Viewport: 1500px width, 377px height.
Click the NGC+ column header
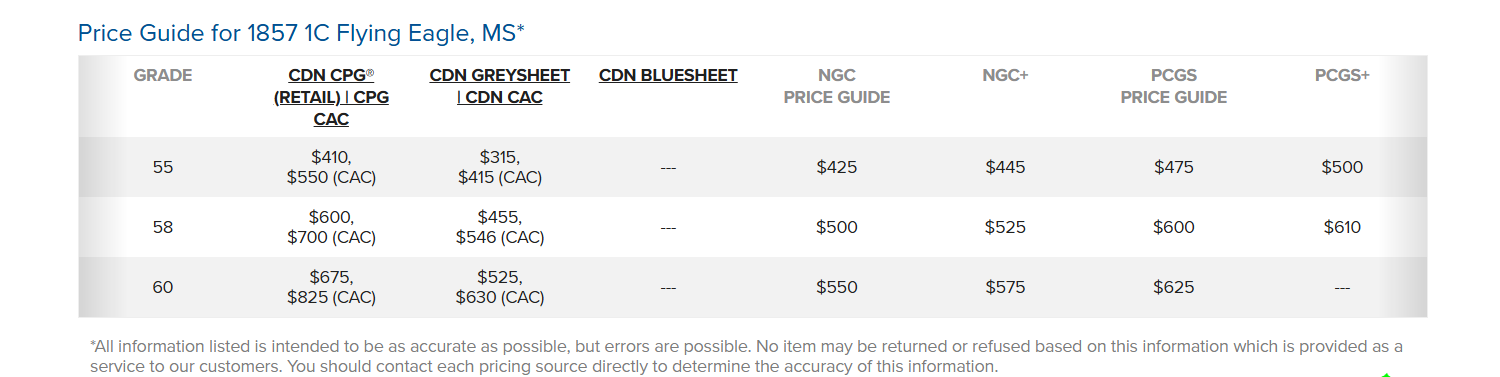pyautogui.click(x=1005, y=75)
